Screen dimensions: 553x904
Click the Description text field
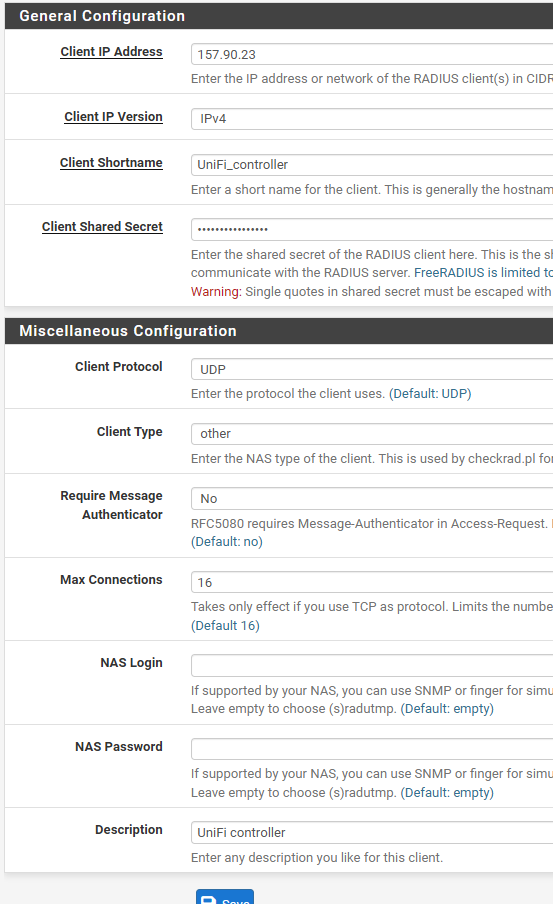pyautogui.click(x=372, y=833)
